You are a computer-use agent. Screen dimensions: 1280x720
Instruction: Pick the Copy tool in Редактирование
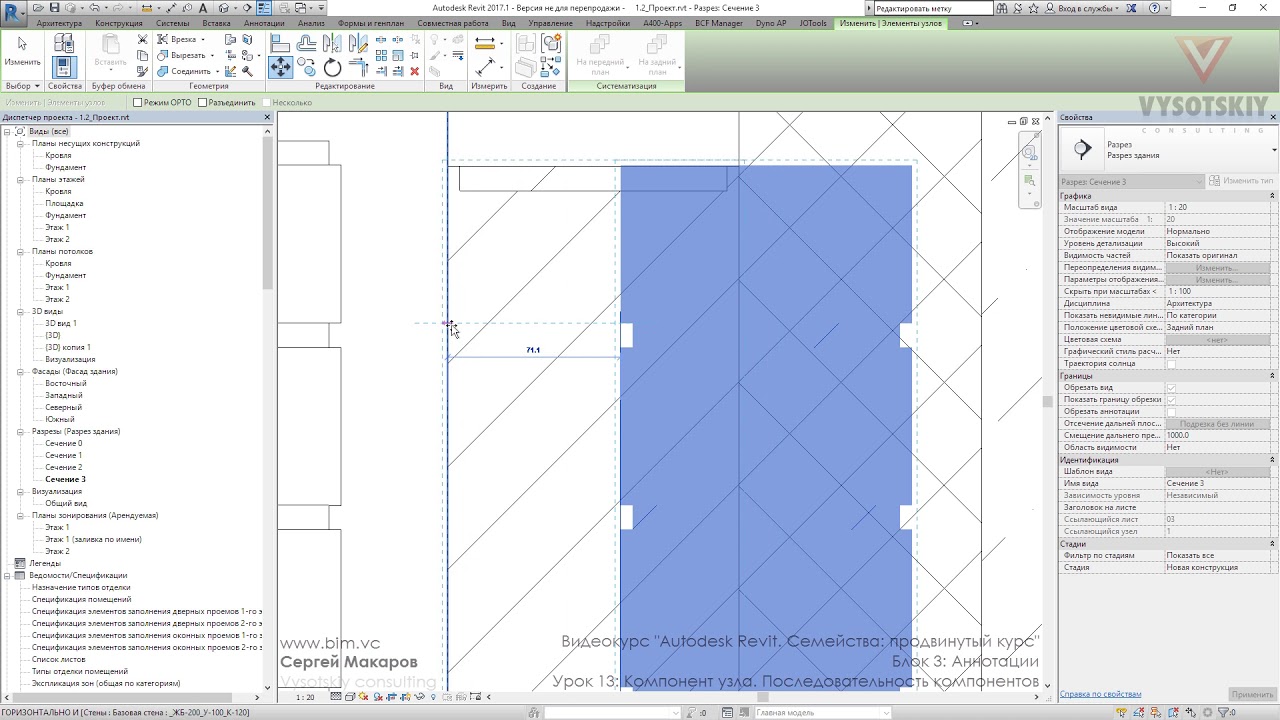pos(307,67)
